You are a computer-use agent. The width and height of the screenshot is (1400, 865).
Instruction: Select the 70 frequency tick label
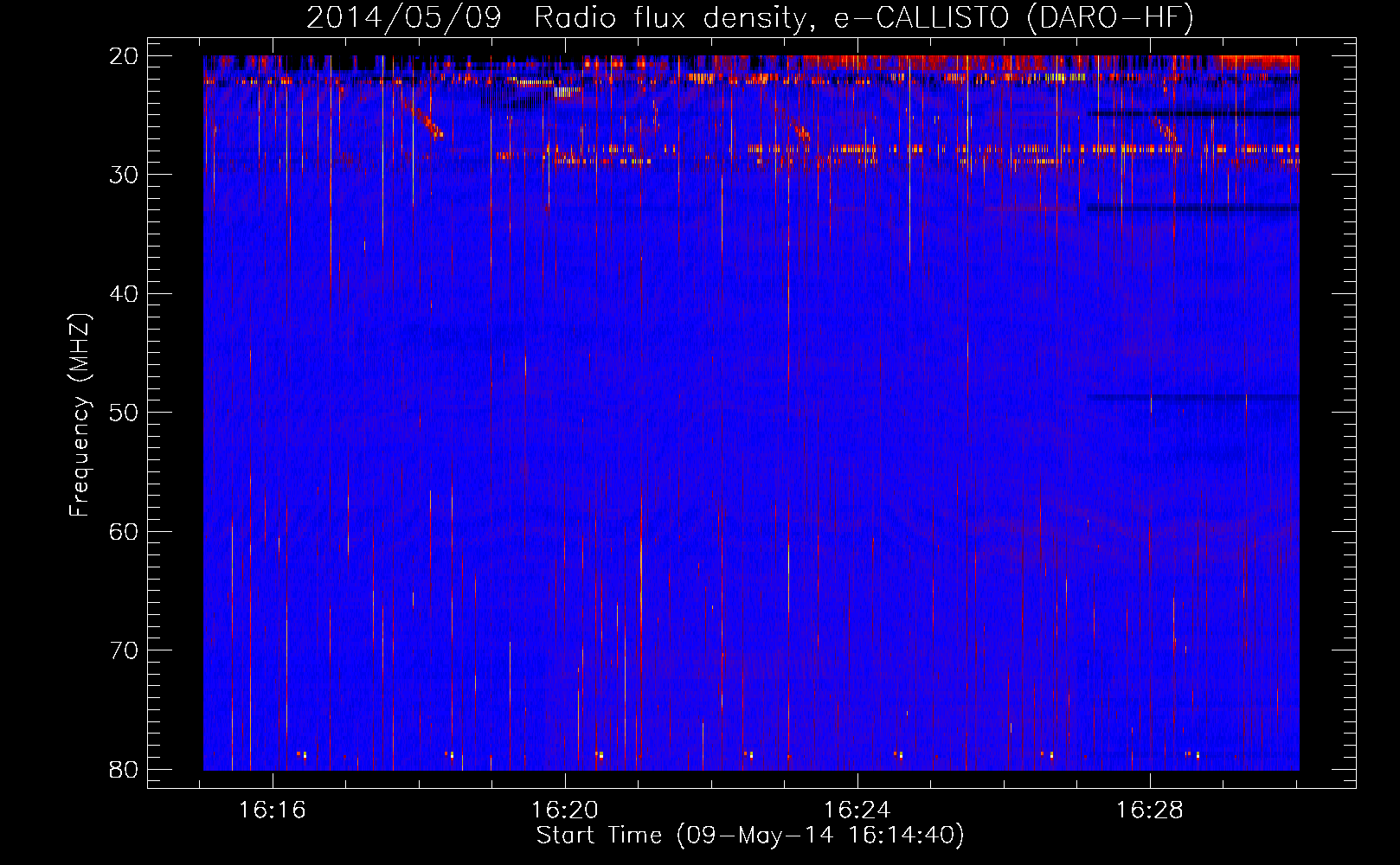[x=124, y=650]
